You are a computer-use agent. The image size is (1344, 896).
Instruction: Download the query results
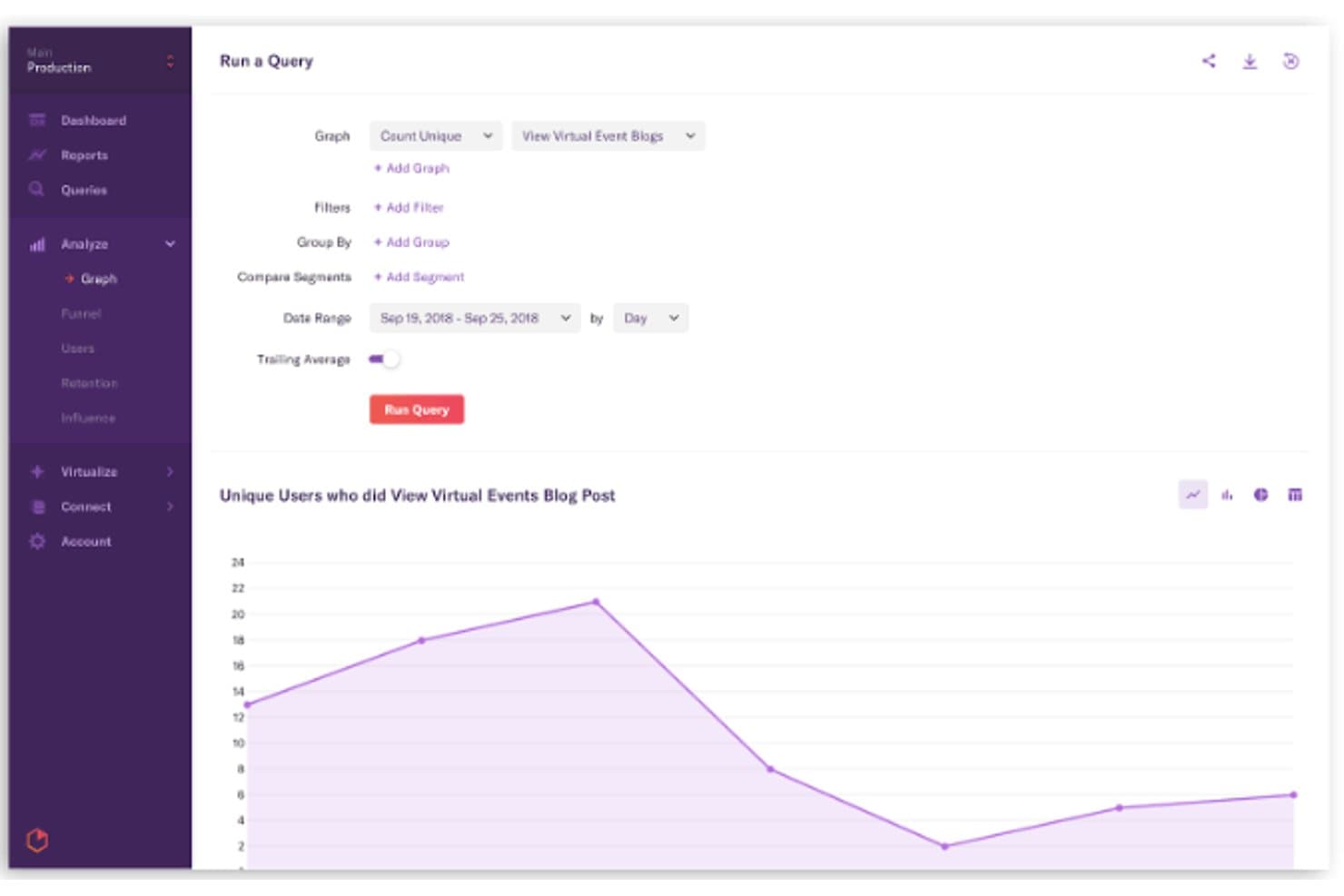tap(1250, 61)
